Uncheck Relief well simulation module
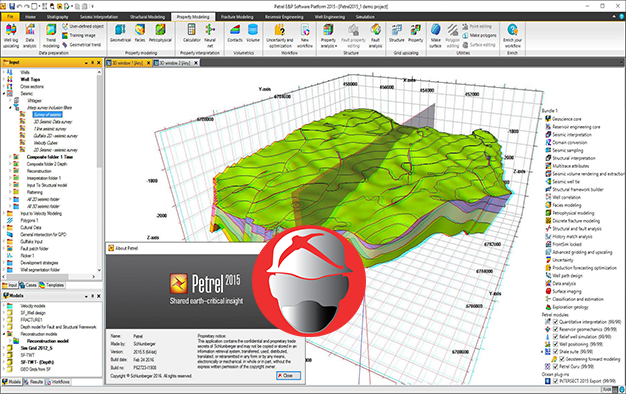This screenshot has height=394, width=626. click(555, 337)
